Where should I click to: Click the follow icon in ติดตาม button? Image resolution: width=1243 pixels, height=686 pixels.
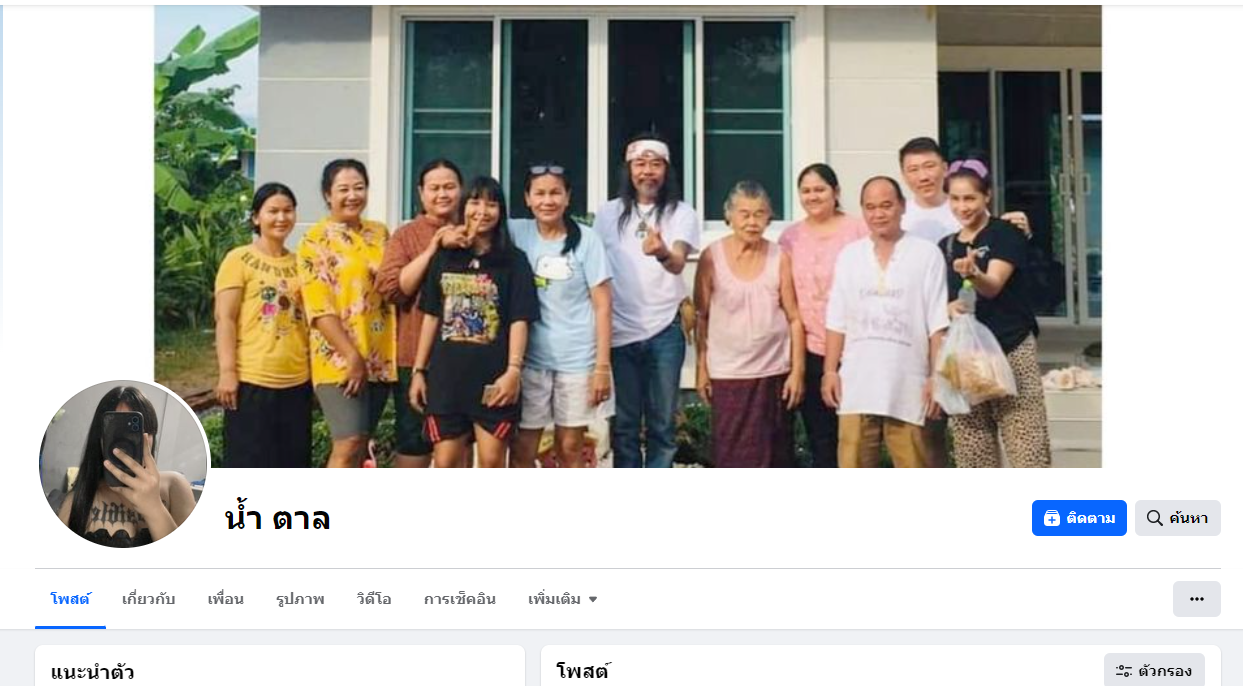pyautogui.click(x=1051, y=518)
